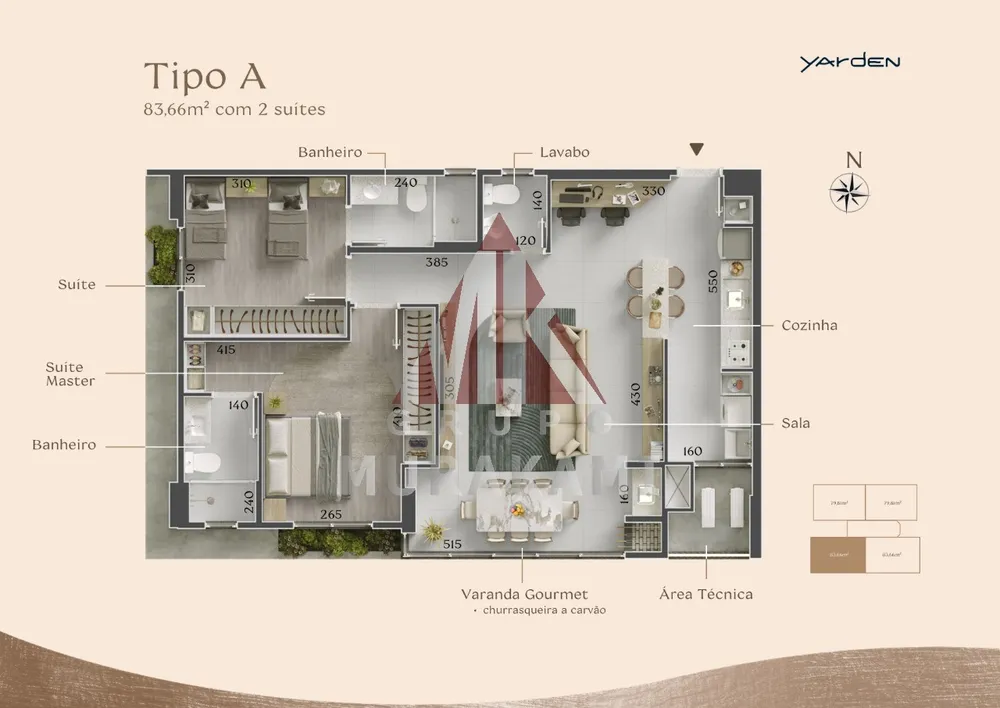Image resolution: width=1000 pixels, height=708 pixels.
Task: Click the Yarden logo
Action: 850,63
